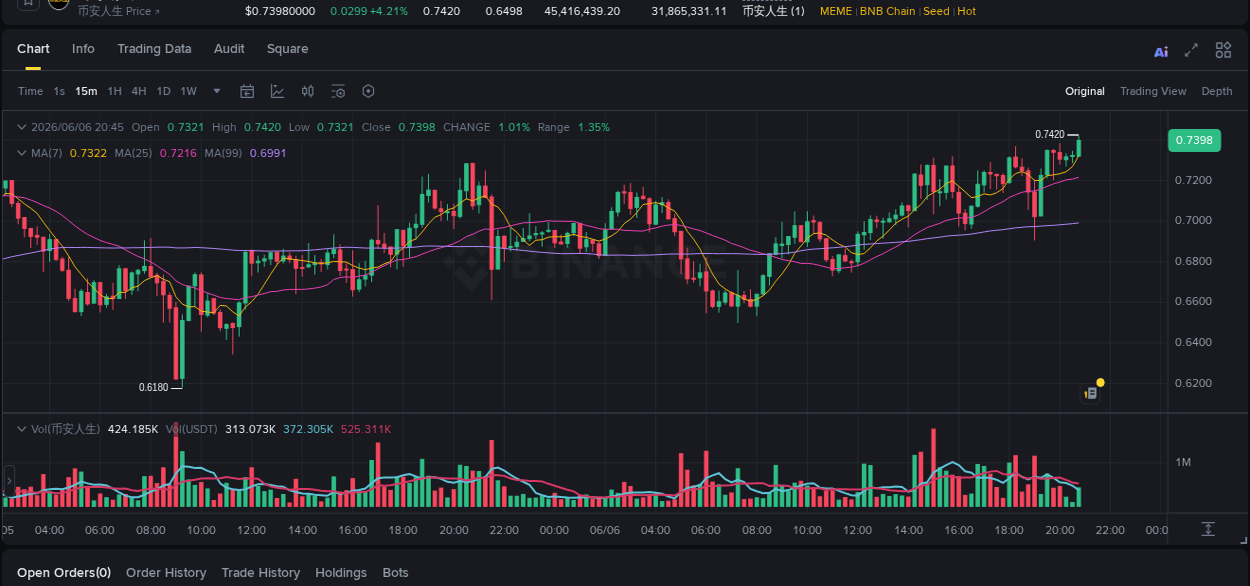Open the indicator list settings icon
Screen dimensions: 1250x586
pos(338,91)
